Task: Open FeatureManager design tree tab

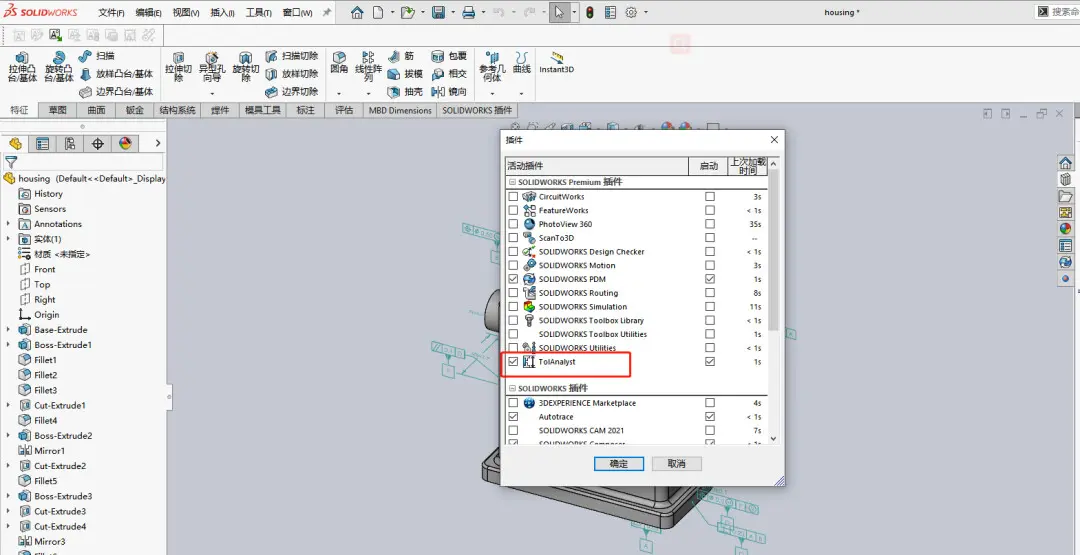Action: 15,143
